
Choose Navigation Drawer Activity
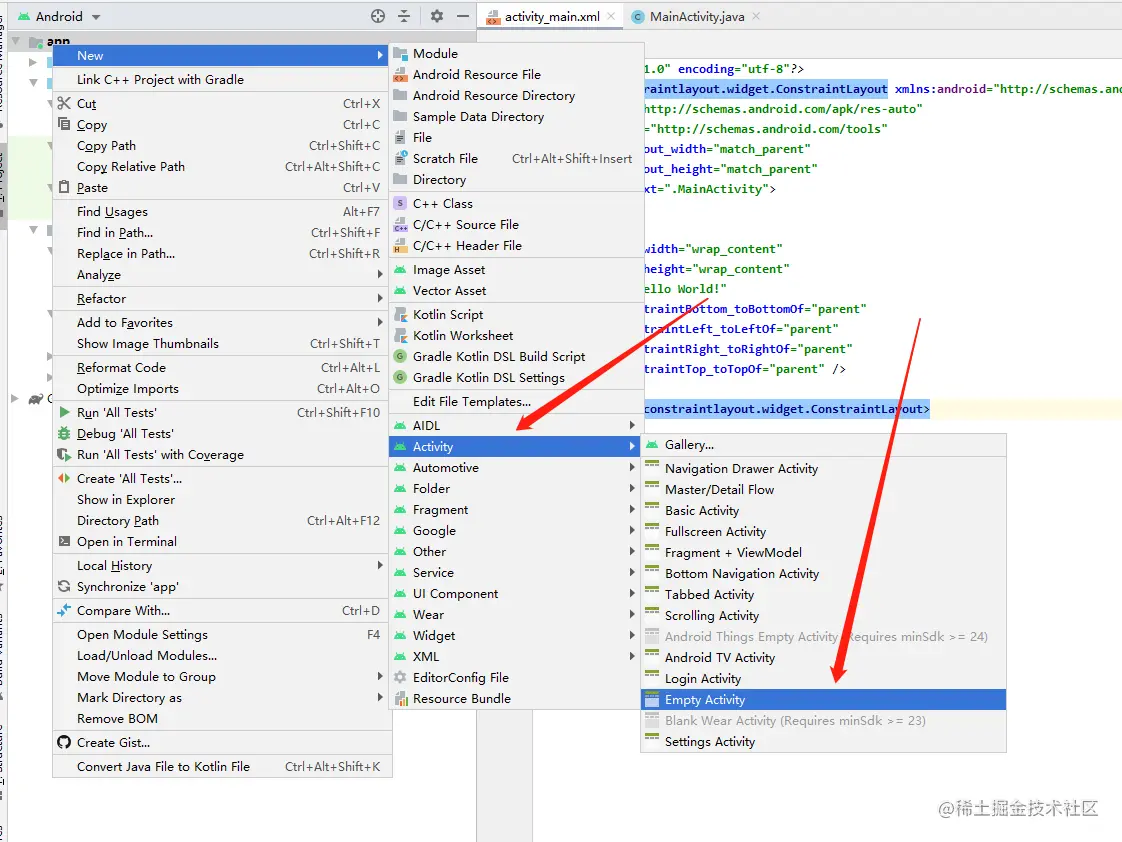pyautogui.click(x=824, y=469)
